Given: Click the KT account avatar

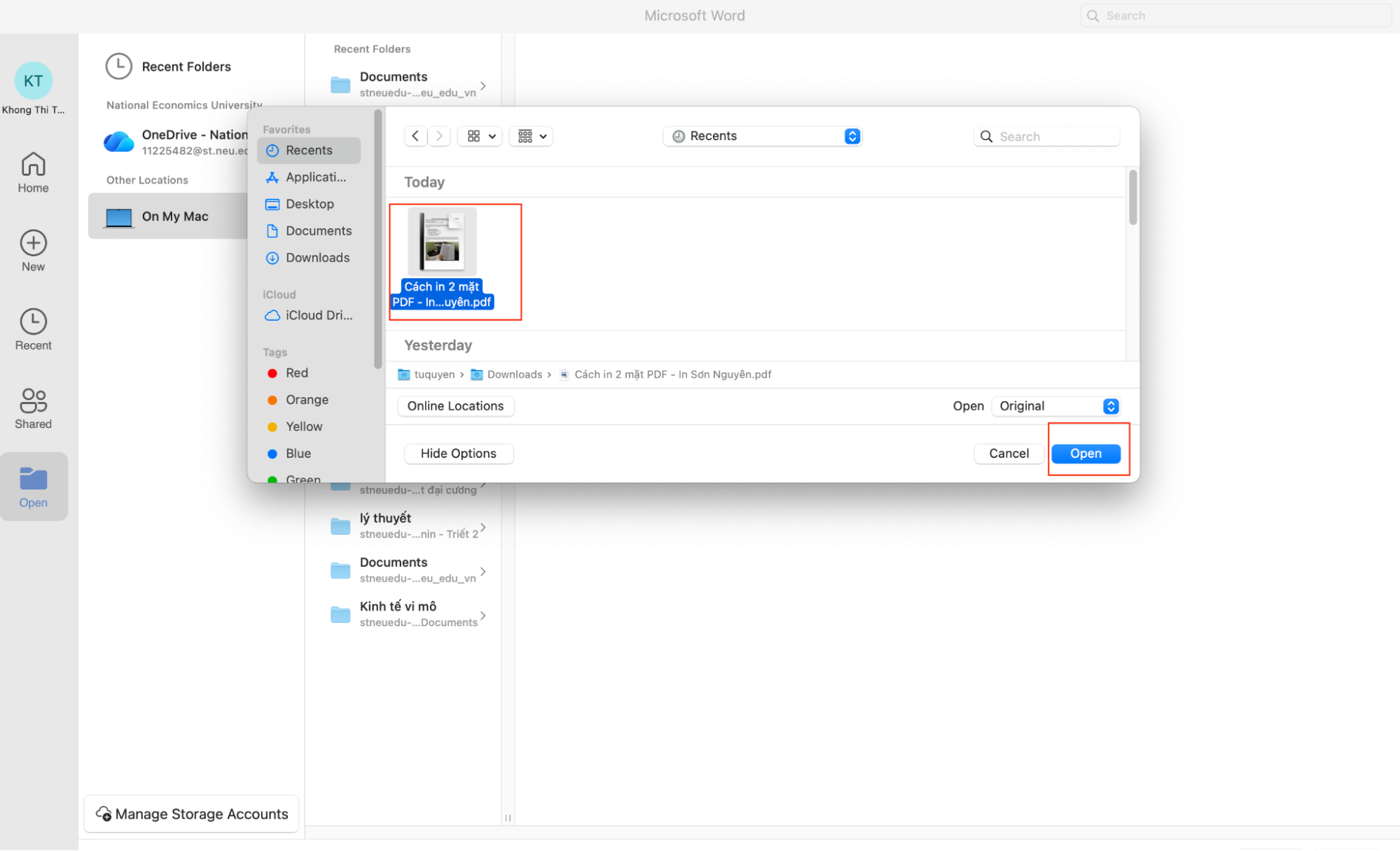Looking at the screenshot, I should 33,81.
